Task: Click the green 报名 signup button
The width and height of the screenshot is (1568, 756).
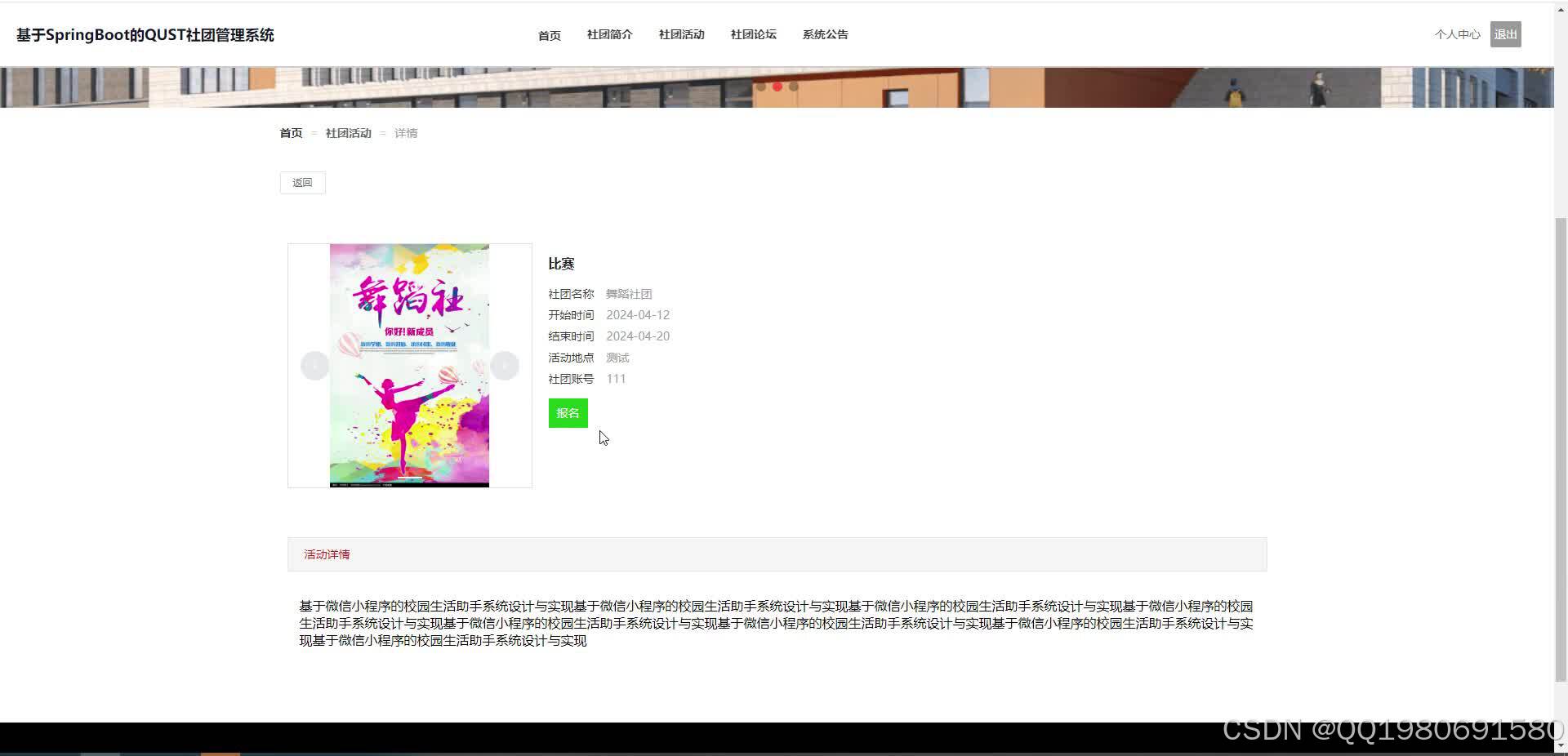Action: (x=567, y=413)
